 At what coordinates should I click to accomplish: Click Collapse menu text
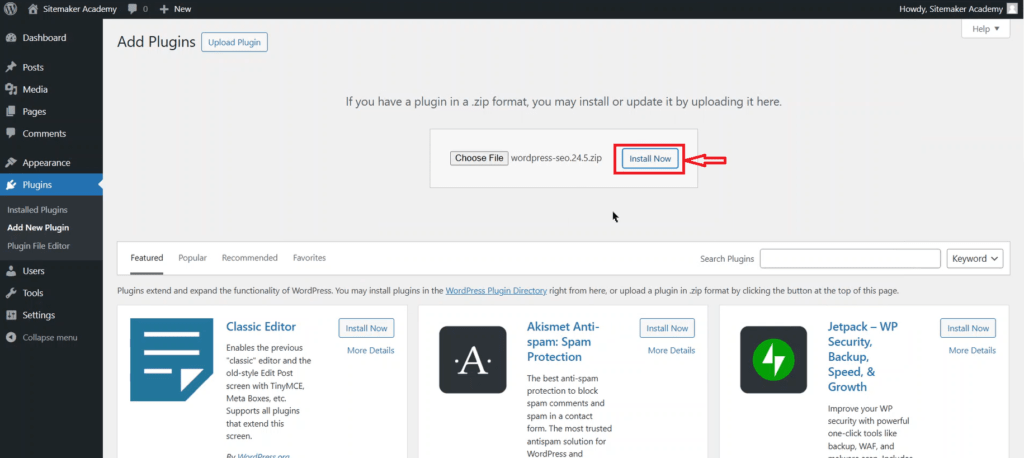click(x=50, y=338)
